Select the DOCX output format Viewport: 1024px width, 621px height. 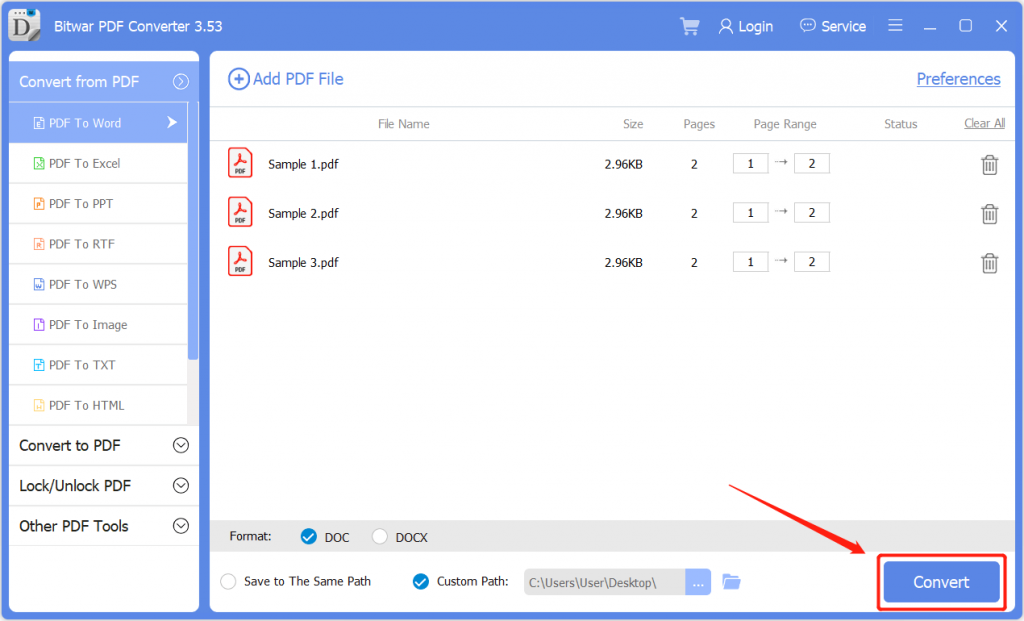(x=380, y=536)
